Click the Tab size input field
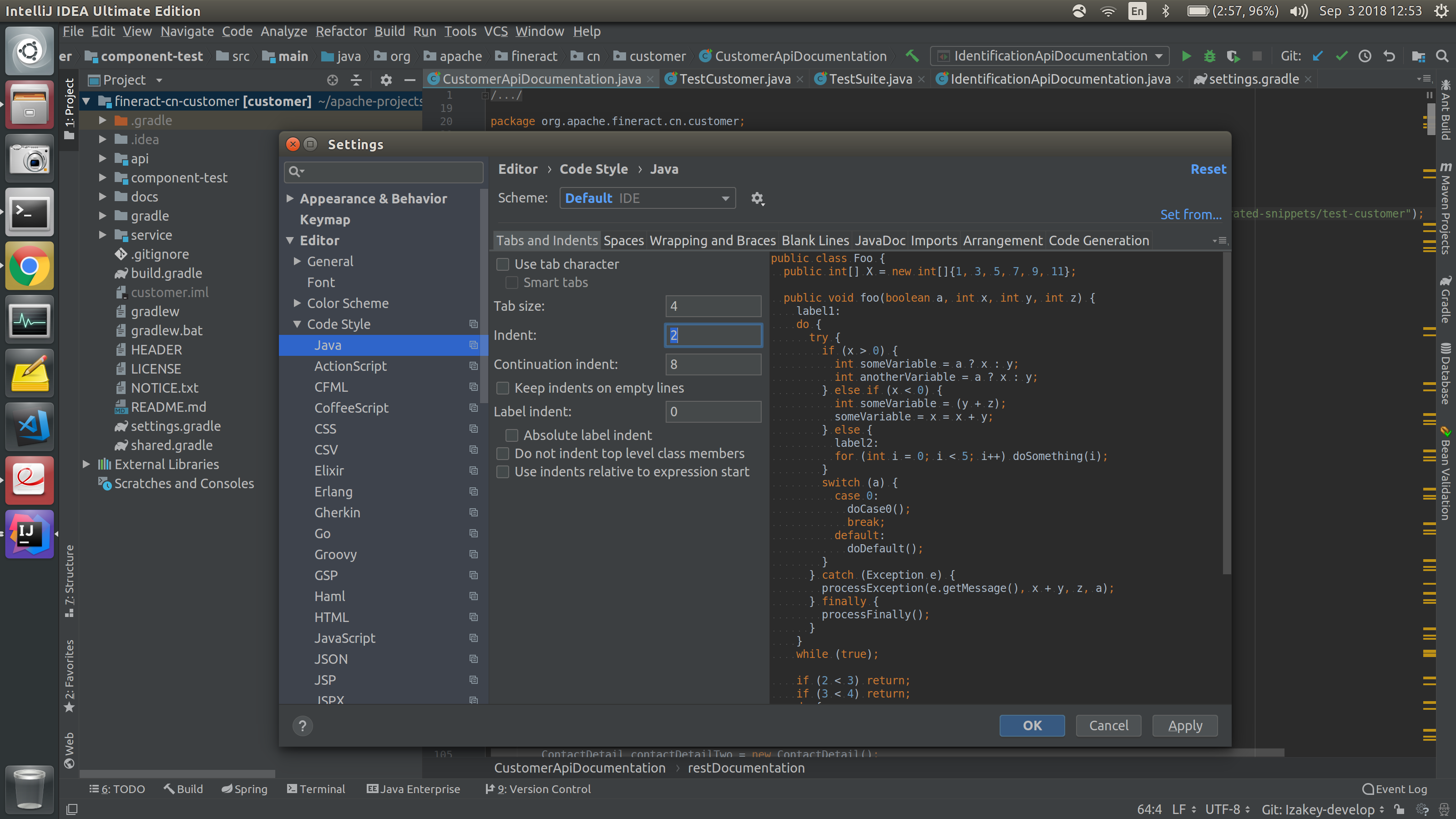1456x819 pixels. click(x=713, y=306)
